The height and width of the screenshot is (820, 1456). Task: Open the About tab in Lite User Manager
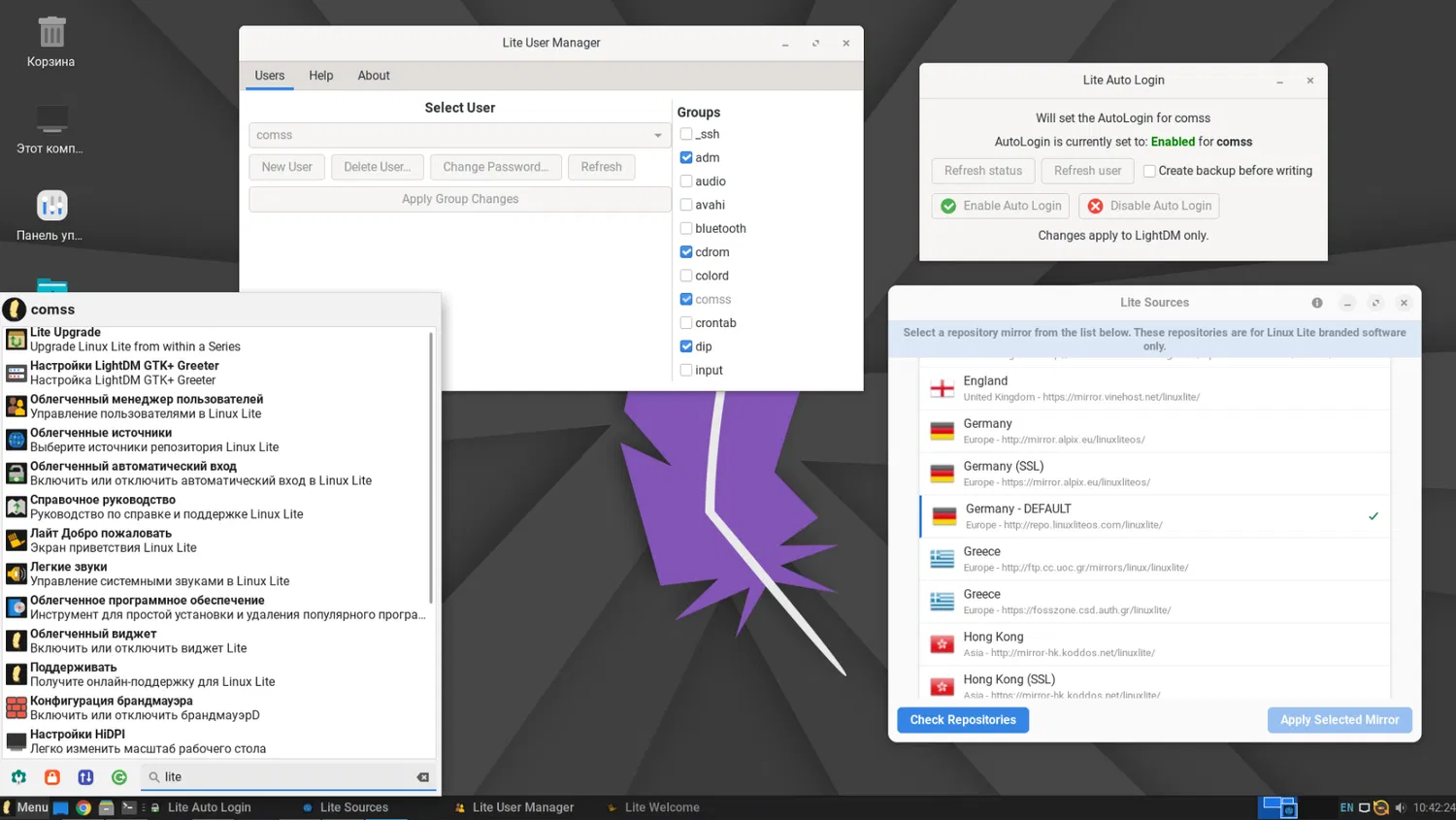click(x=374, y=76)
